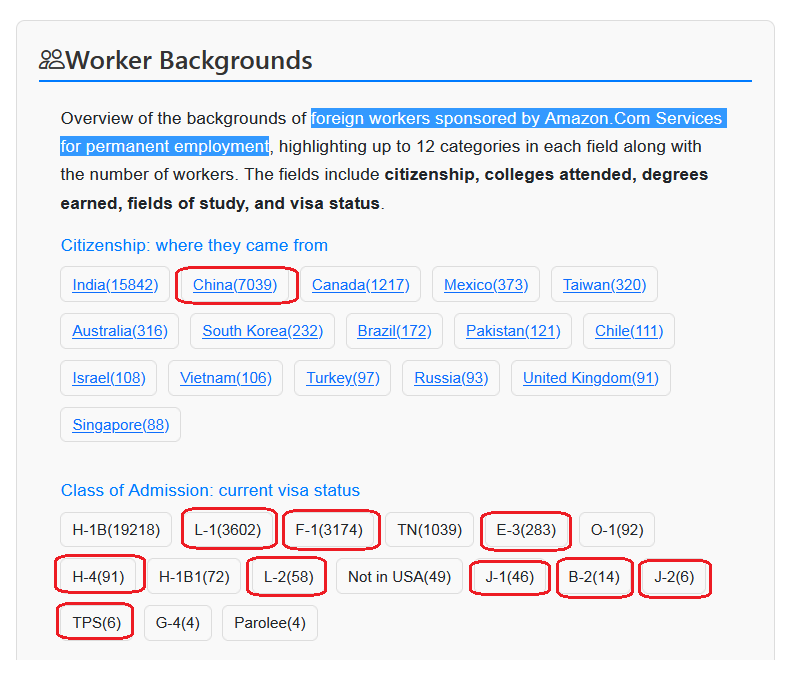Open the India(15842) citizenship link
This screenshot has height=681, width=791.
[115, 285]
